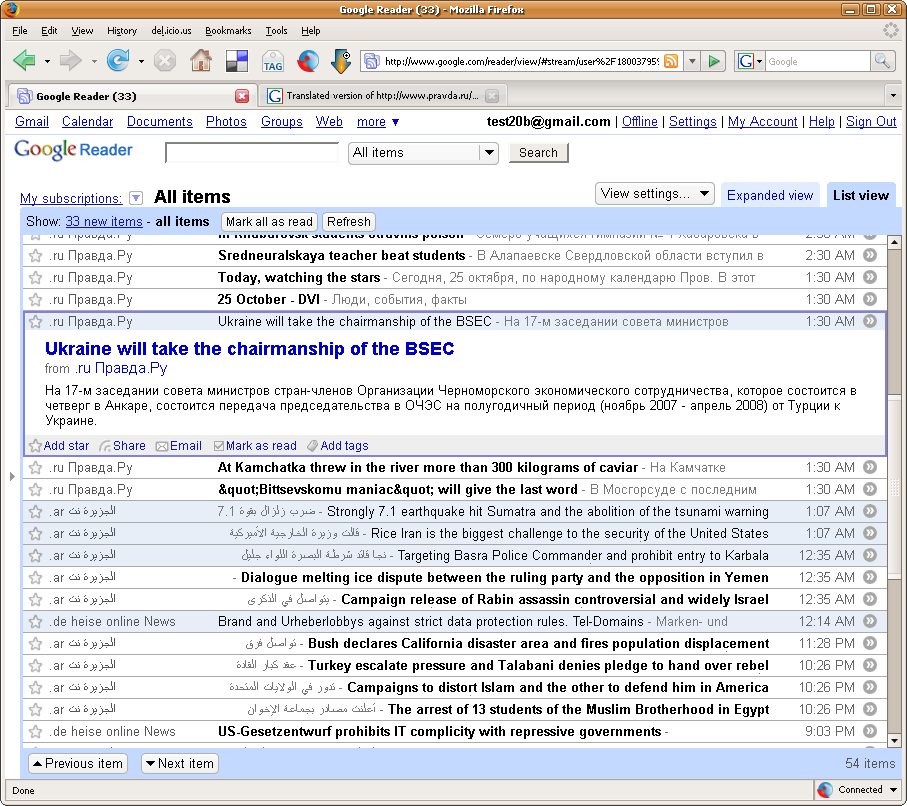Screen dimensions: 907x806
Task: Click the search magnifier icon
Action: [882, 61]
